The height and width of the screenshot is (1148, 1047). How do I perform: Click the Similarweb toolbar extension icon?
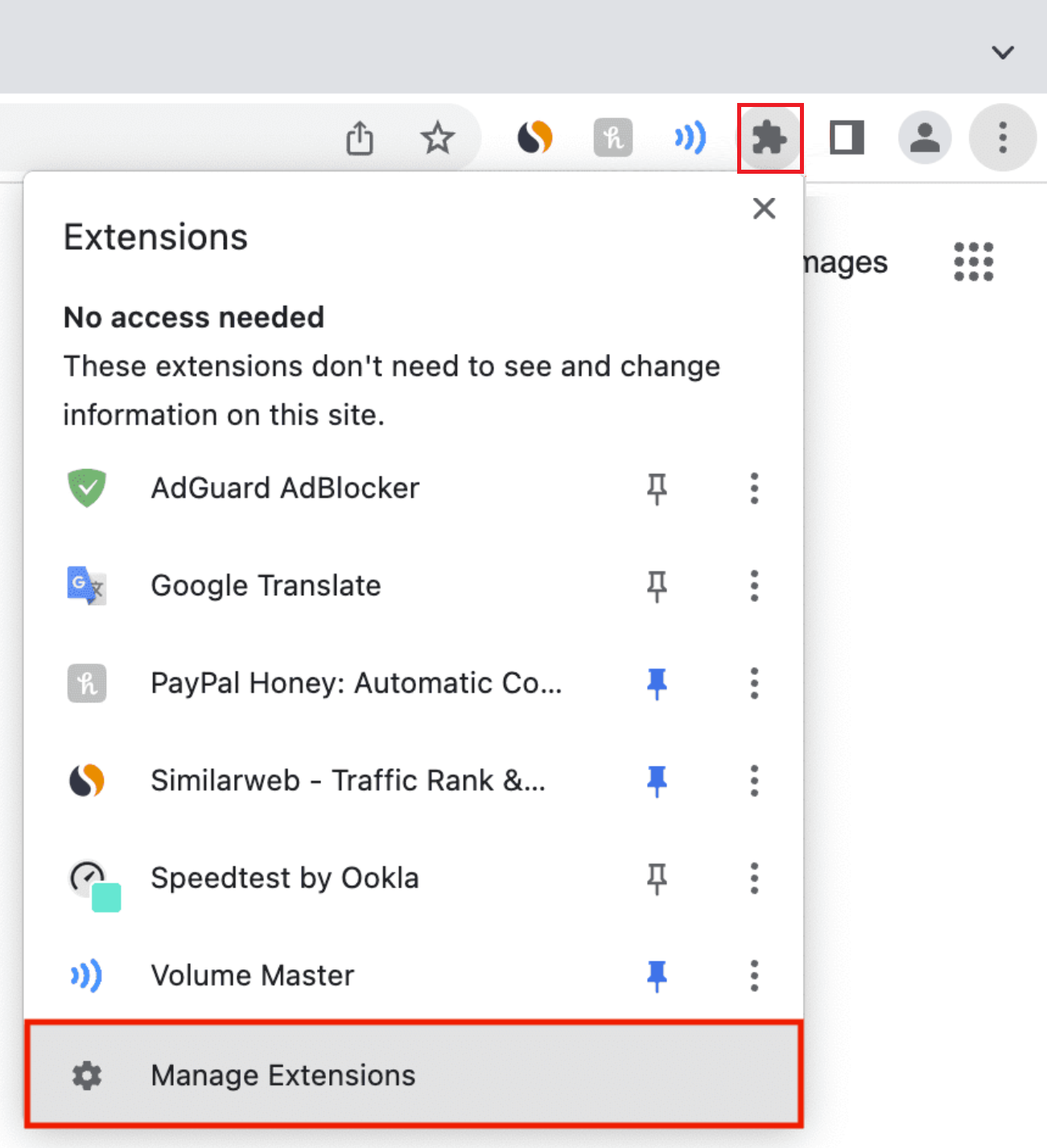click(x=535, y=137)
